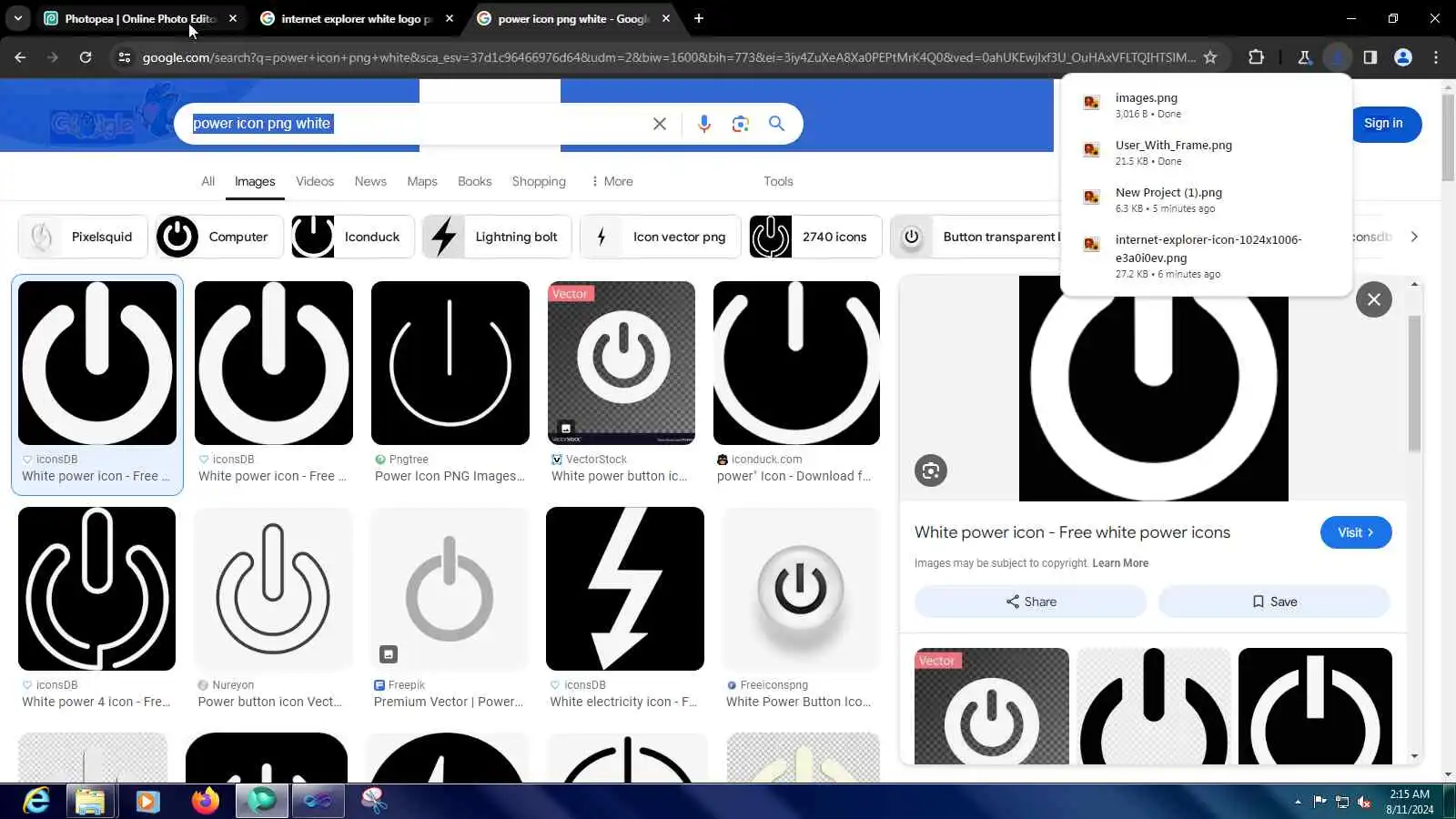
Task: Filter images by the Lightning bolt chip
Action: pos(497,237)
